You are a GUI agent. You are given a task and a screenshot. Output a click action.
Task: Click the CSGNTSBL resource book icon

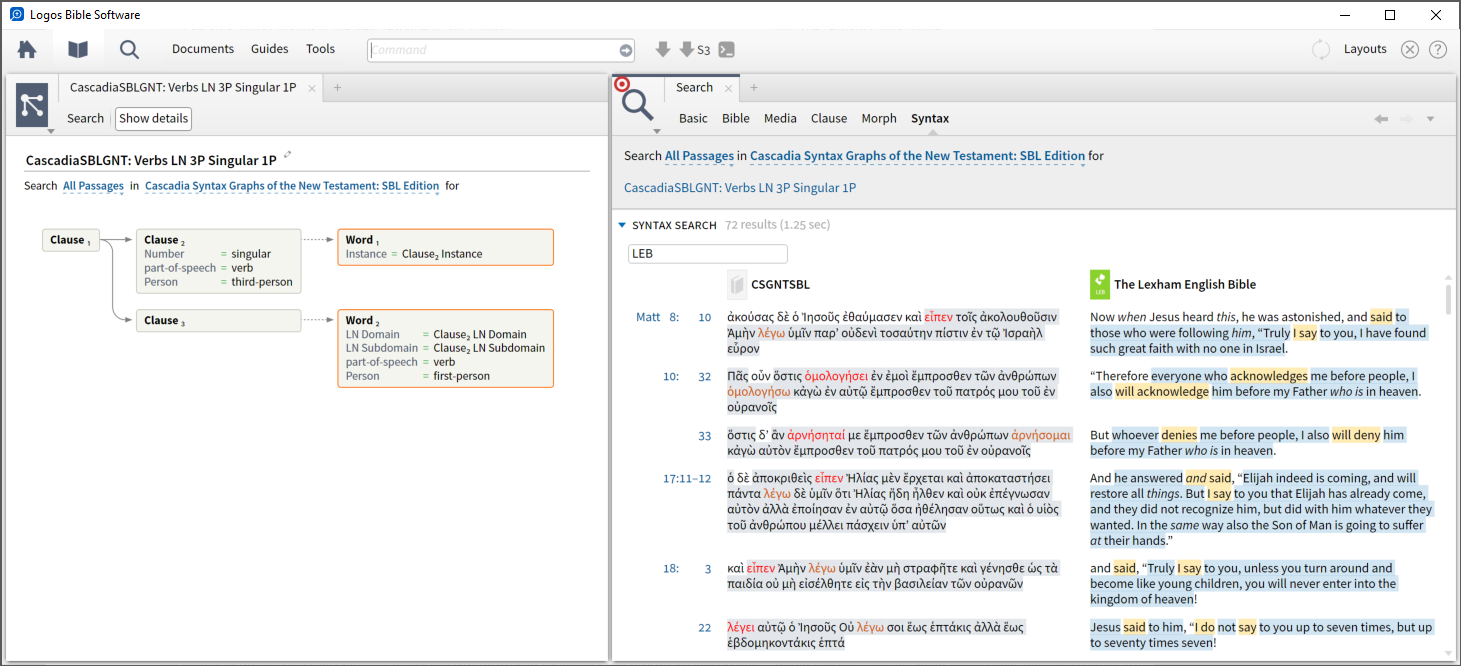pyautogui.click(x=737, y=283)
